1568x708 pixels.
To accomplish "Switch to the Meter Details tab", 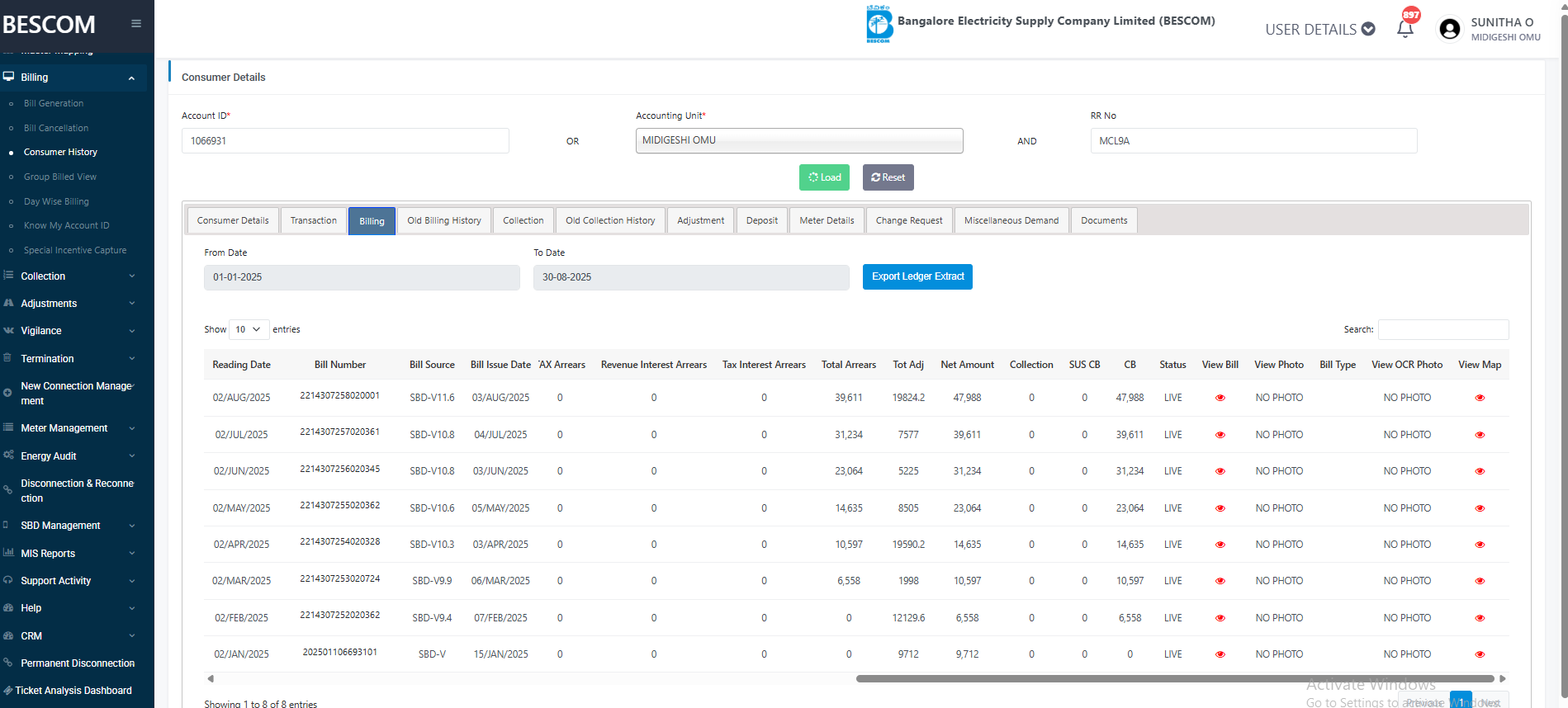I will click(827, 220).
